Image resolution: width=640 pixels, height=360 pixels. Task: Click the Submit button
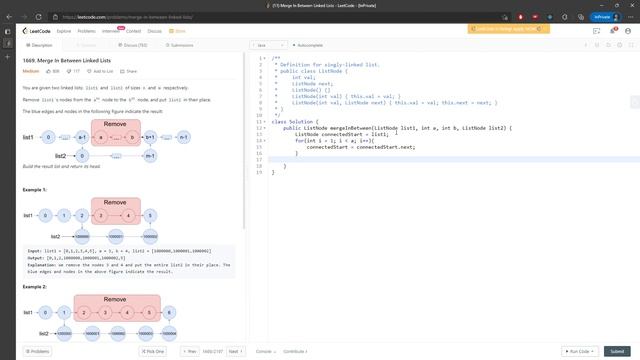[617, 351]
